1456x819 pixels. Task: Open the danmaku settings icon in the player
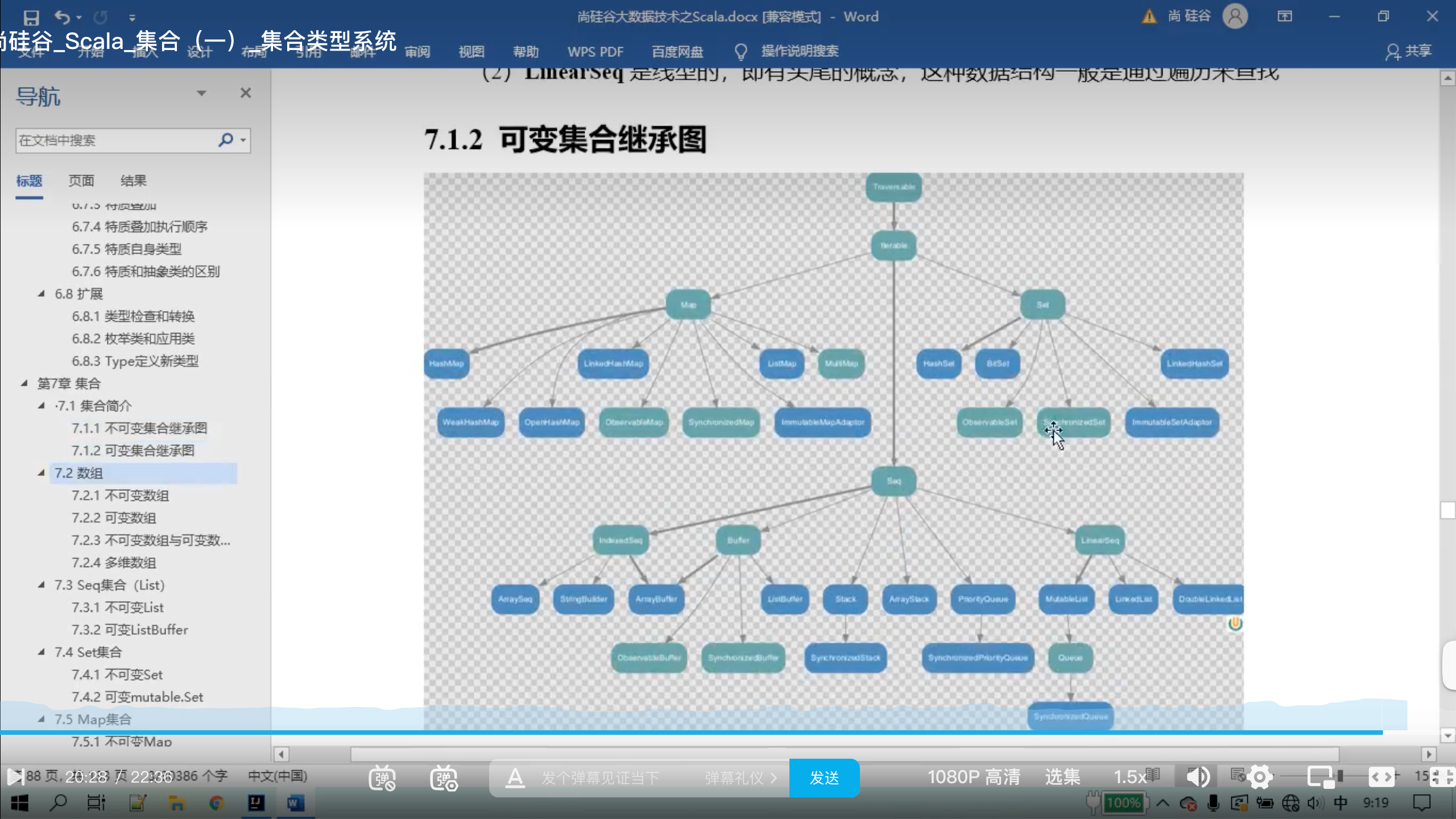click(x=445, y=777)
